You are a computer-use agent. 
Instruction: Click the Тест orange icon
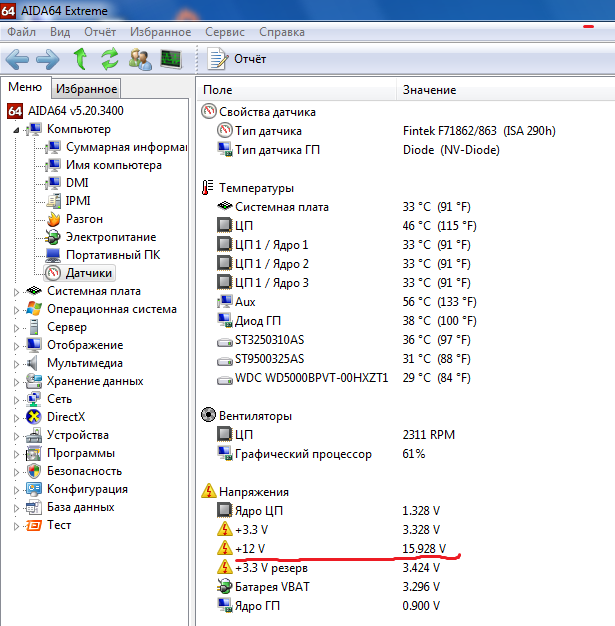point(34,525)
